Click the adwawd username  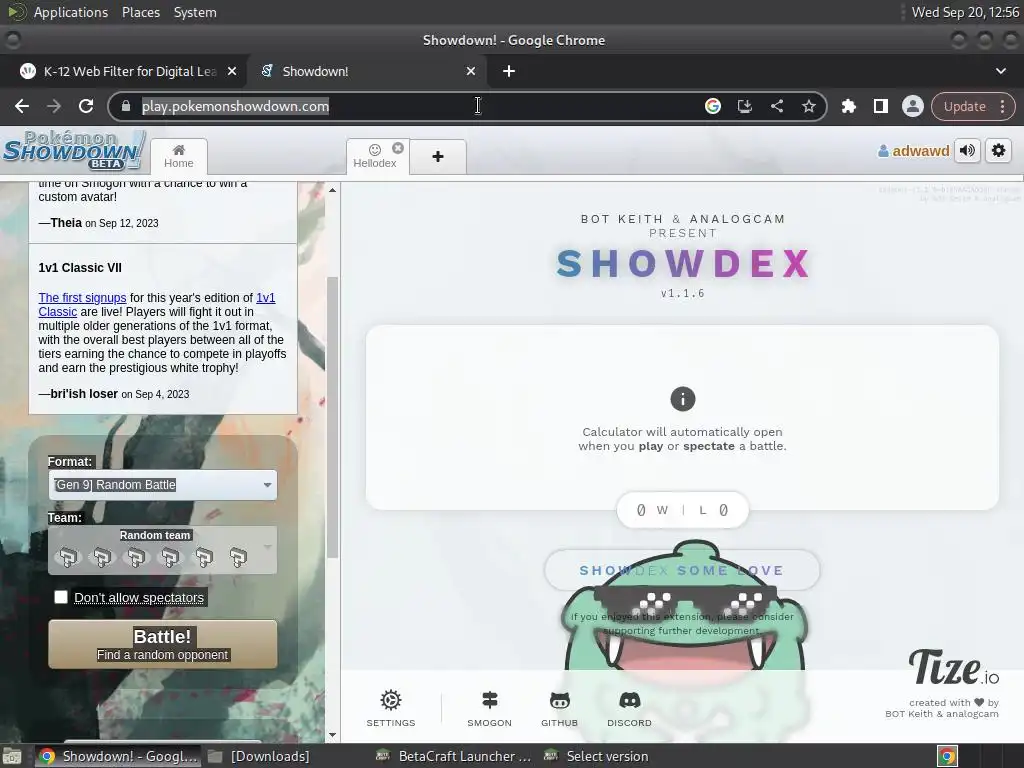[x=913, y=151]
